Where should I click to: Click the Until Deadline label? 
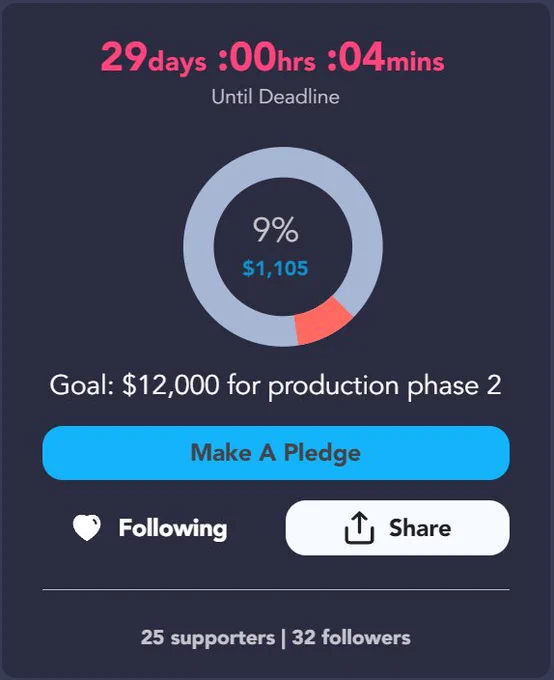(275, 96)
